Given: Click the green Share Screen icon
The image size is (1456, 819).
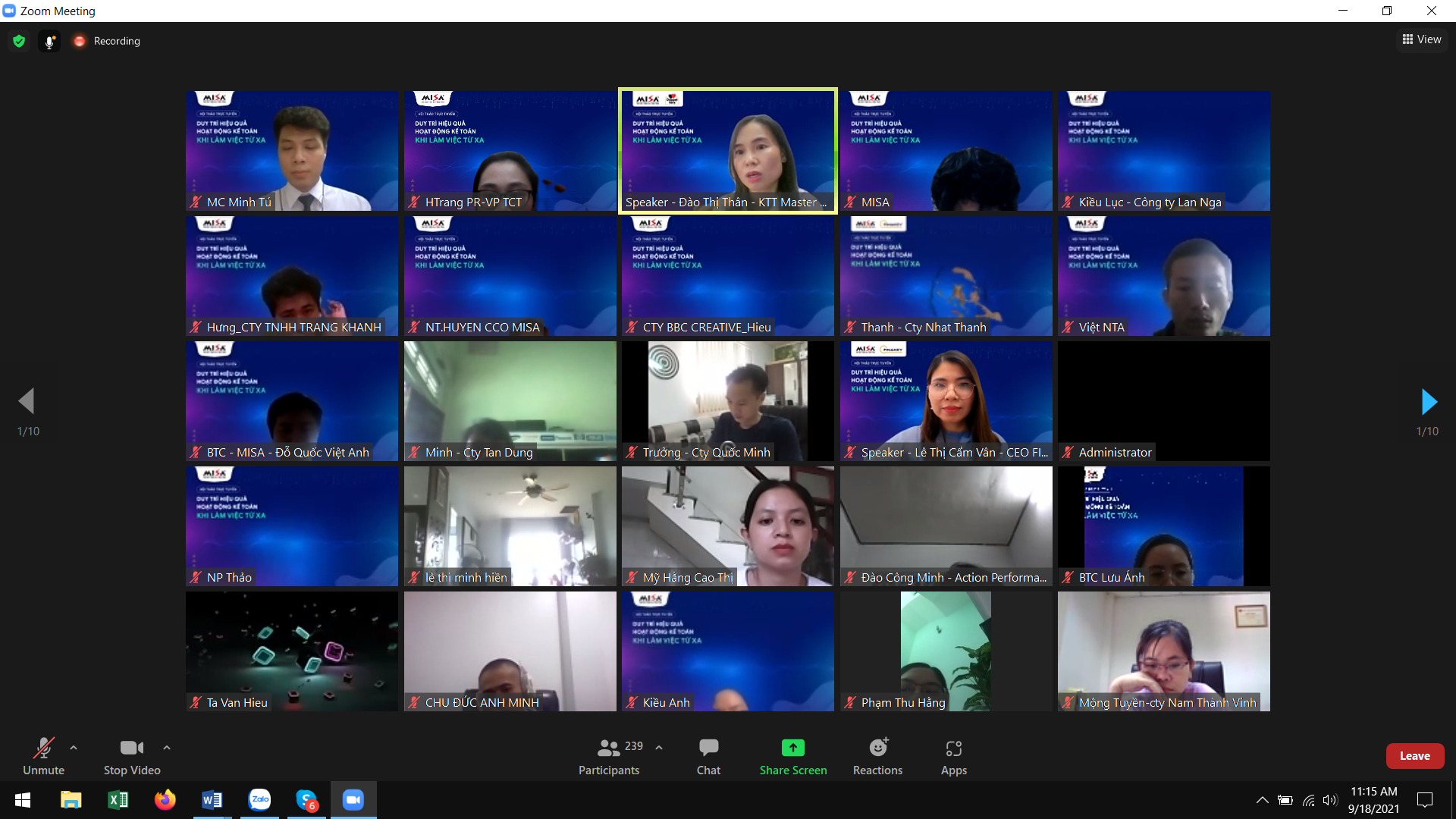Looking at the screenshot, I should click(793, 748).
